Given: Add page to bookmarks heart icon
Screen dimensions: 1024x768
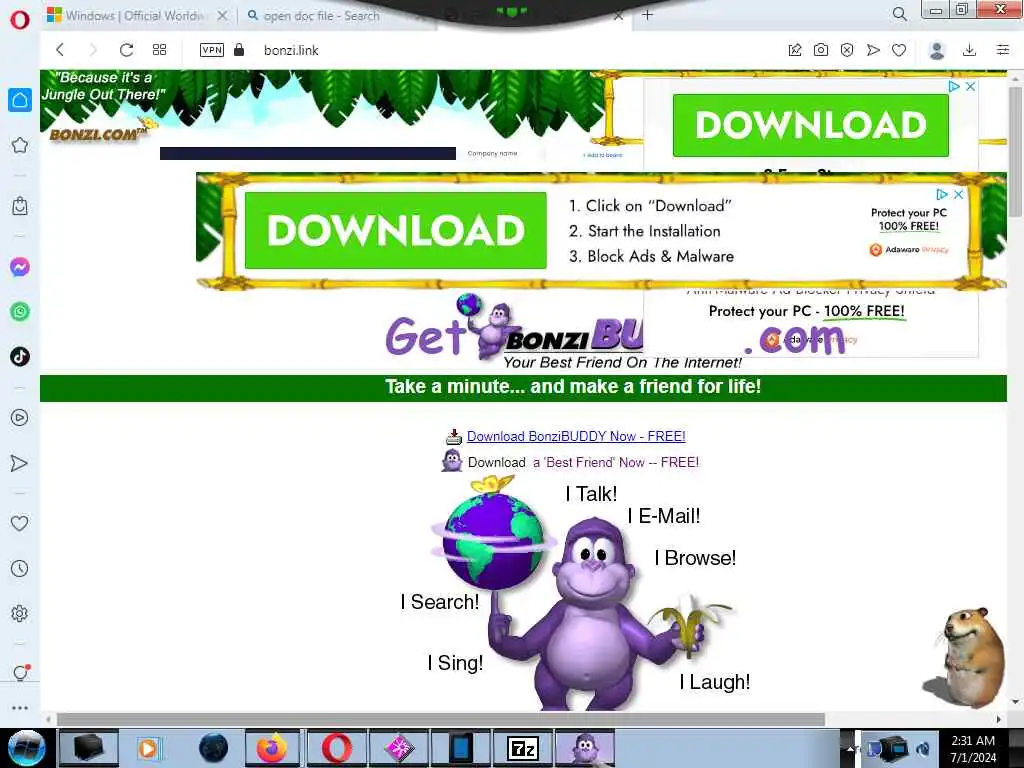Looking at the screenshot, I should pyautogui.click(x=899, y=50).
